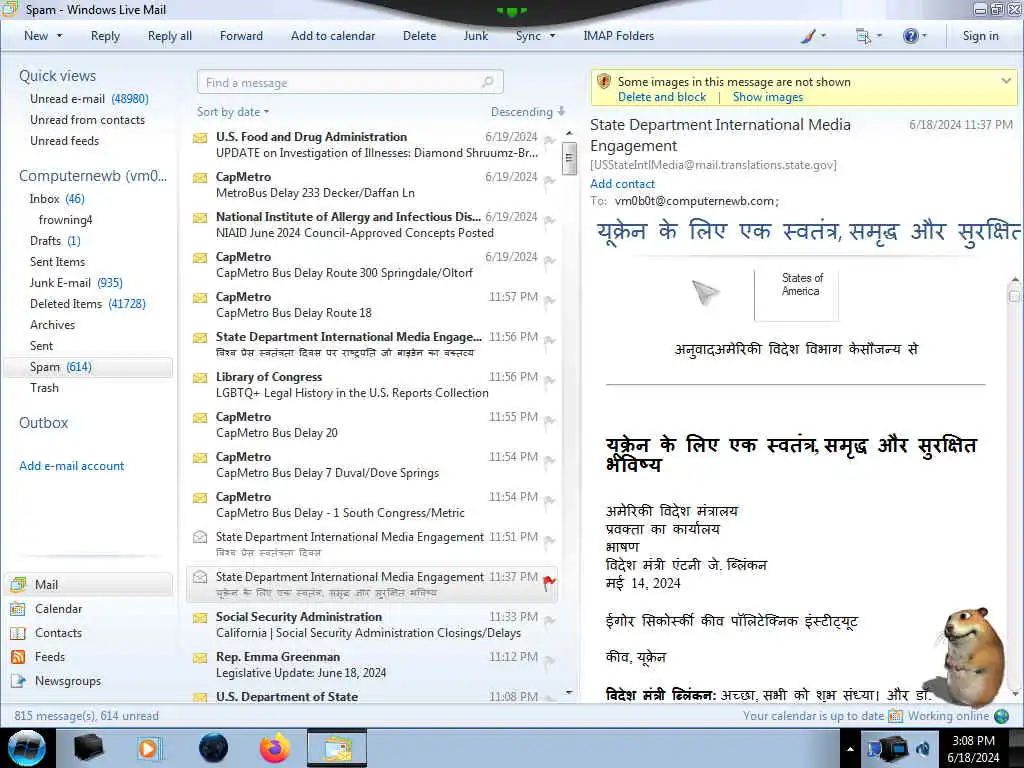Toggle flag on Rep. Emma Greenman message
Screen dimensions: 1024x768
pos(550,660)
